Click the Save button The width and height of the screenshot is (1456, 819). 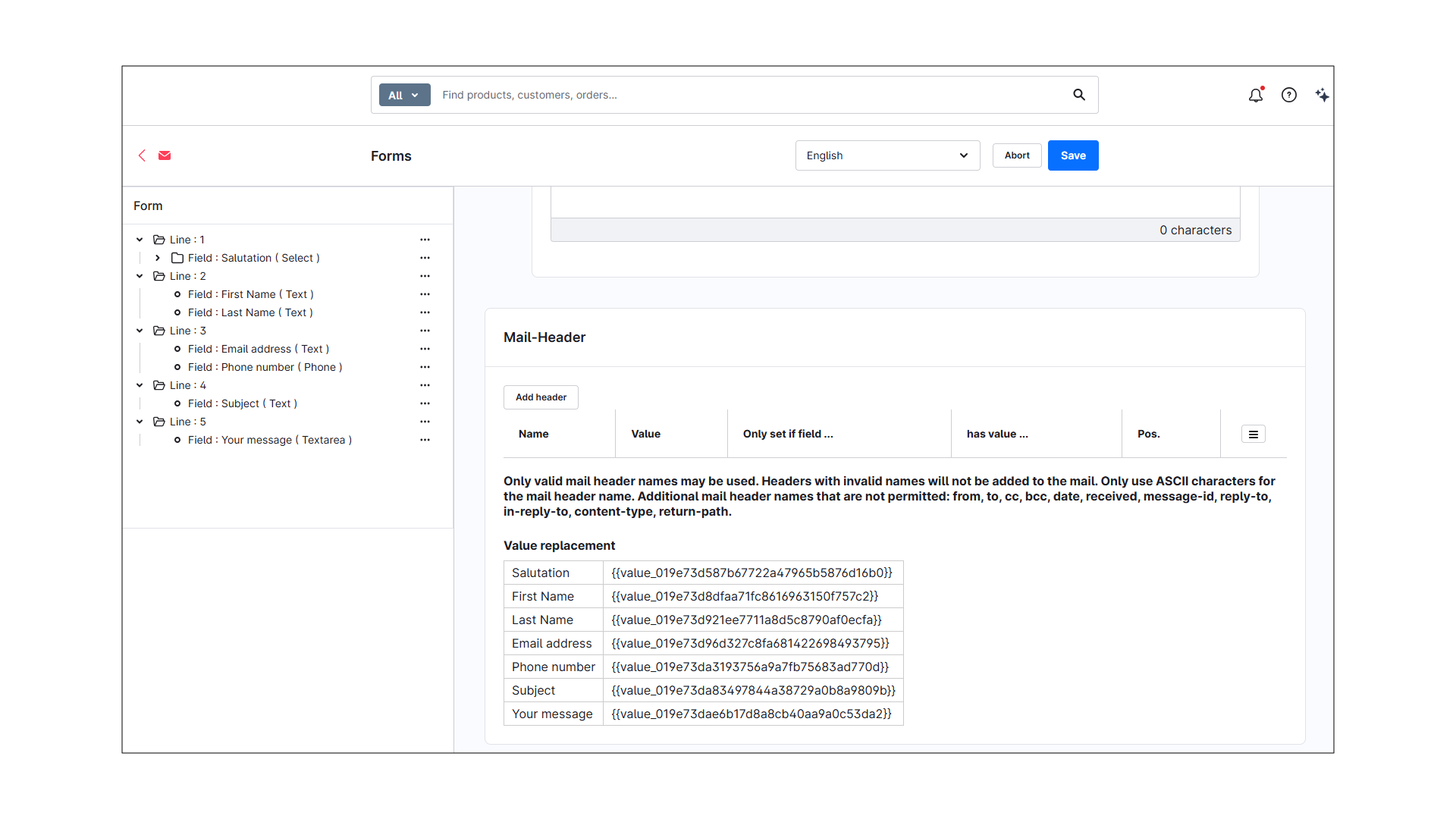click(1073, 155)
